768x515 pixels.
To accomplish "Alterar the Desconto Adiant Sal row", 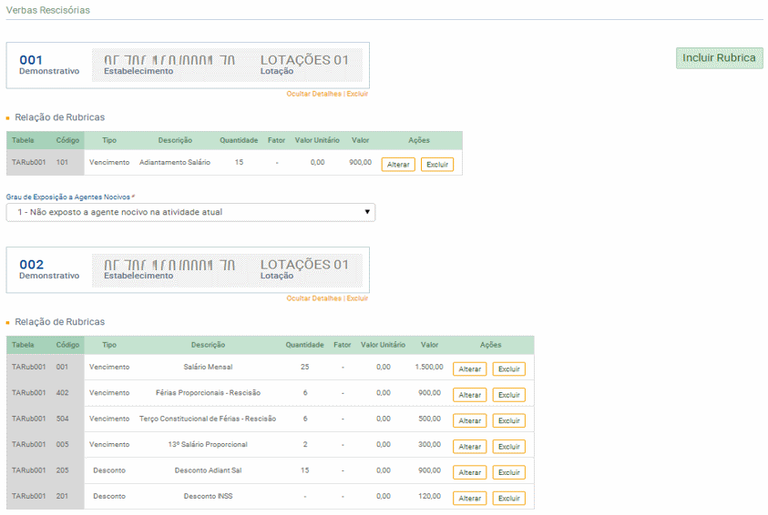I will pos(470,473).
